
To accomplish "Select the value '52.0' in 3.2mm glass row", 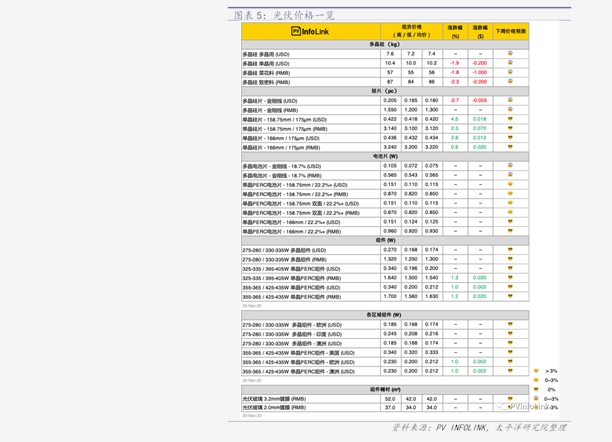I will pyautogui.click(x=390, y=399).
